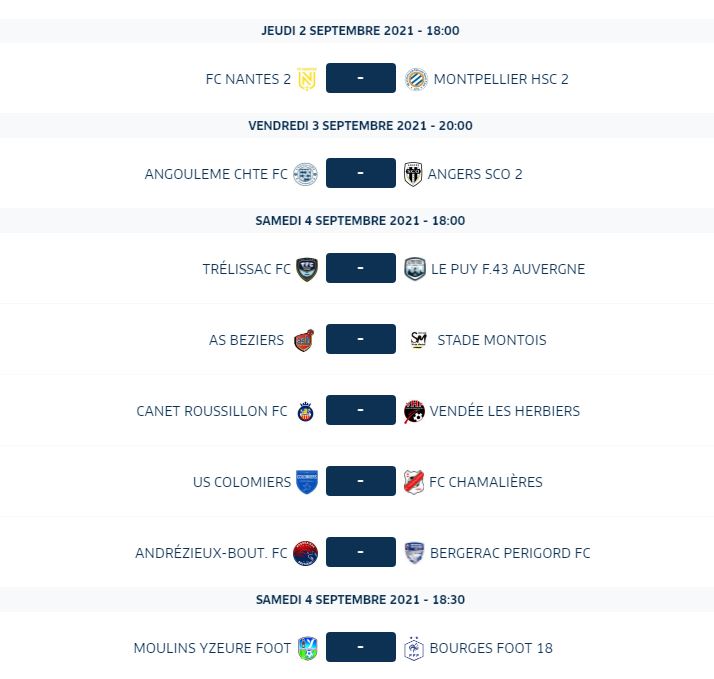This screenshot has height=679, width=714.
Task: Click the FC Chamalières club crest
Action: point(414,482)
